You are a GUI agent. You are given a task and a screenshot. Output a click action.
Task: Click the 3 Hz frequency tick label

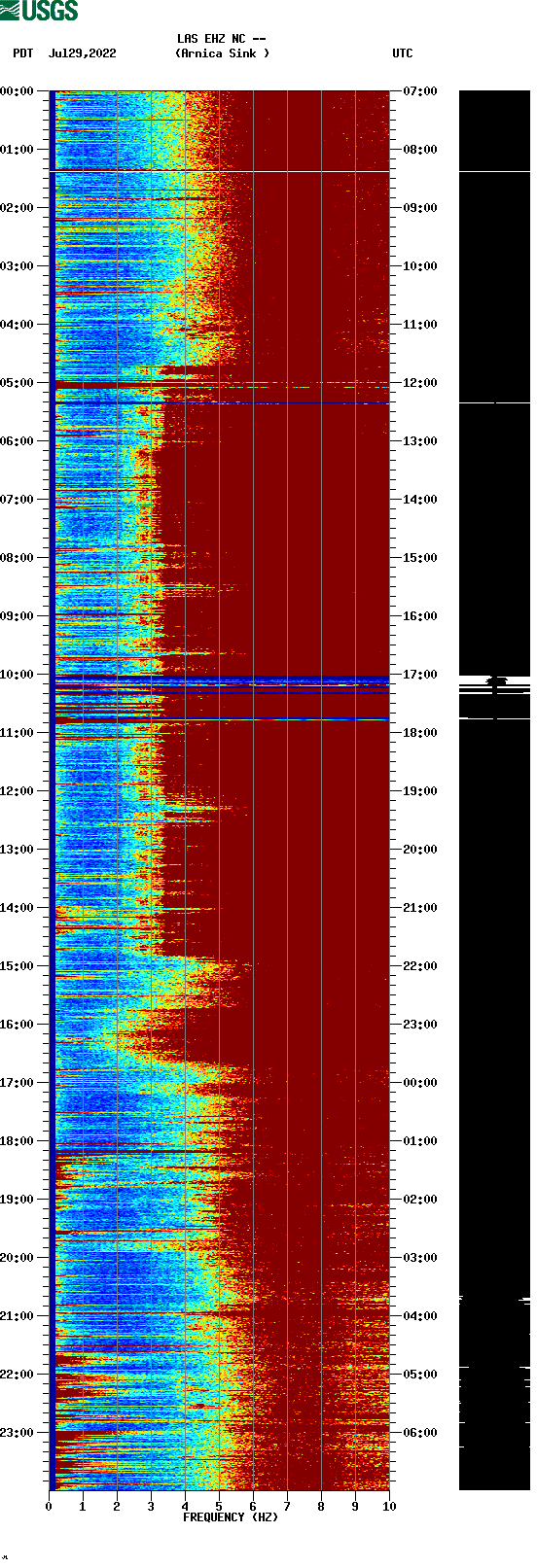click(151, 1507)
